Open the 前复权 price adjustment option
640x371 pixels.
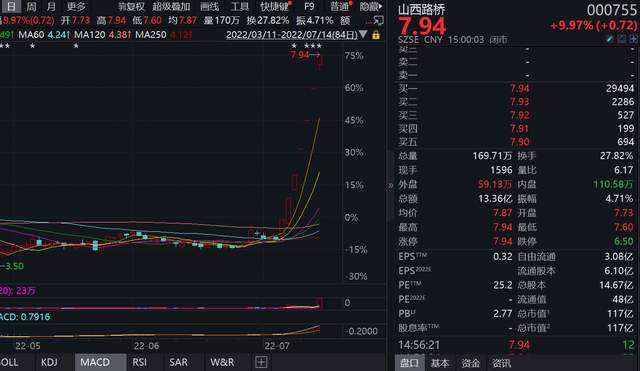(x=131, y=7)
